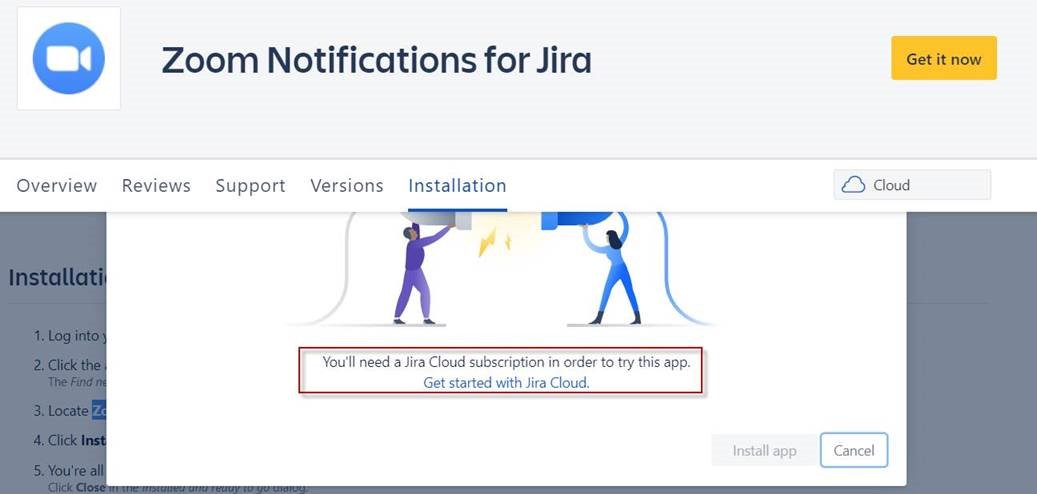This screenshot has width=1037, height=494.
Task: Click the Zoom app logo icon
Action: click(69, 59)
